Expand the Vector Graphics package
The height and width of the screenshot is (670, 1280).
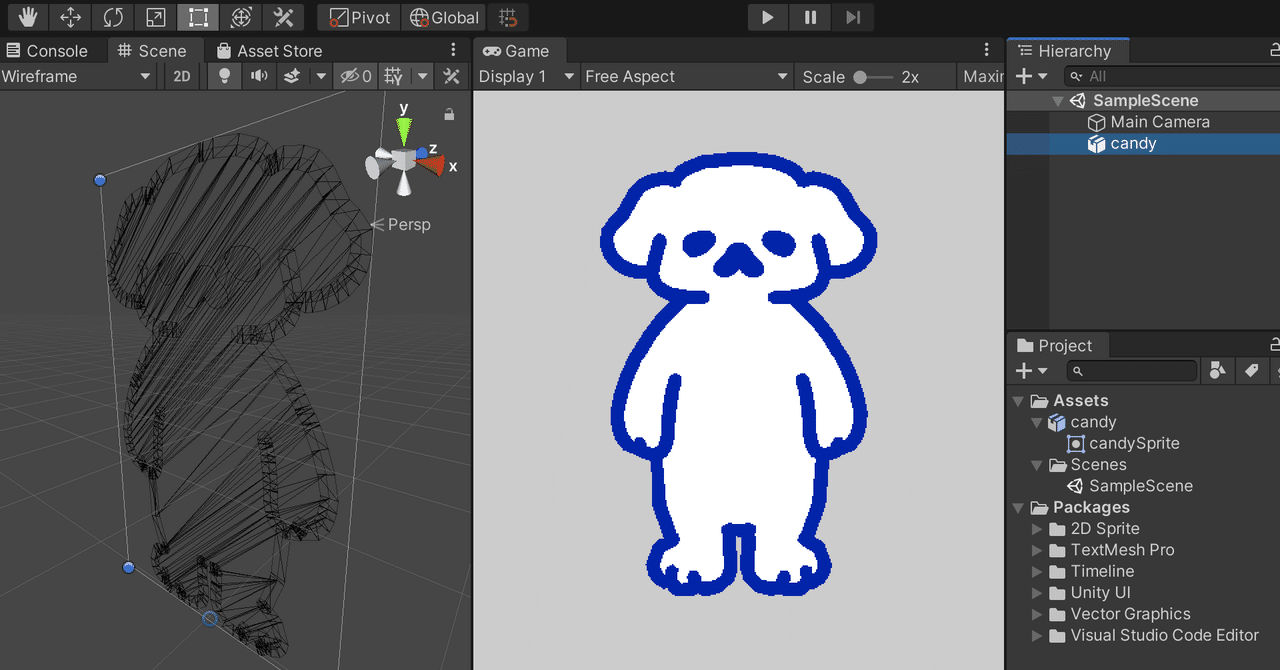click(1037, 614)
